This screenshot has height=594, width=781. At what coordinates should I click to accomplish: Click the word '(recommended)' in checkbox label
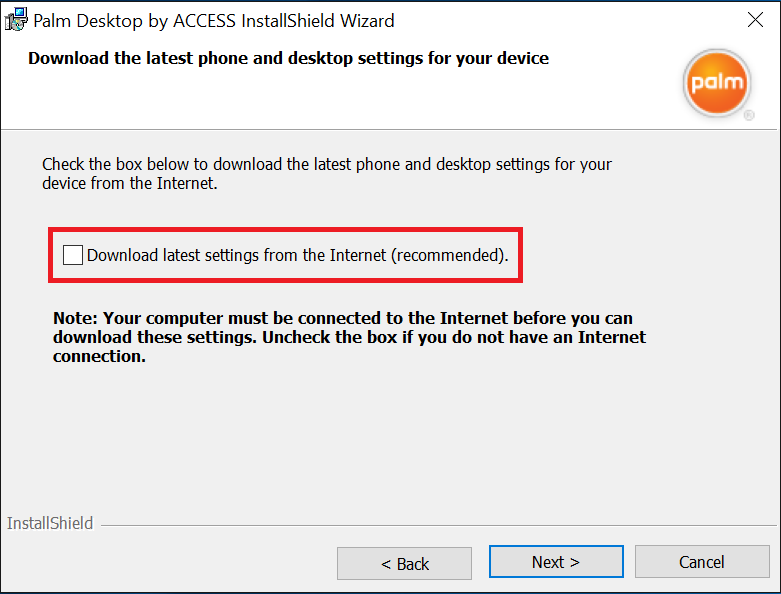coord(447,255)
